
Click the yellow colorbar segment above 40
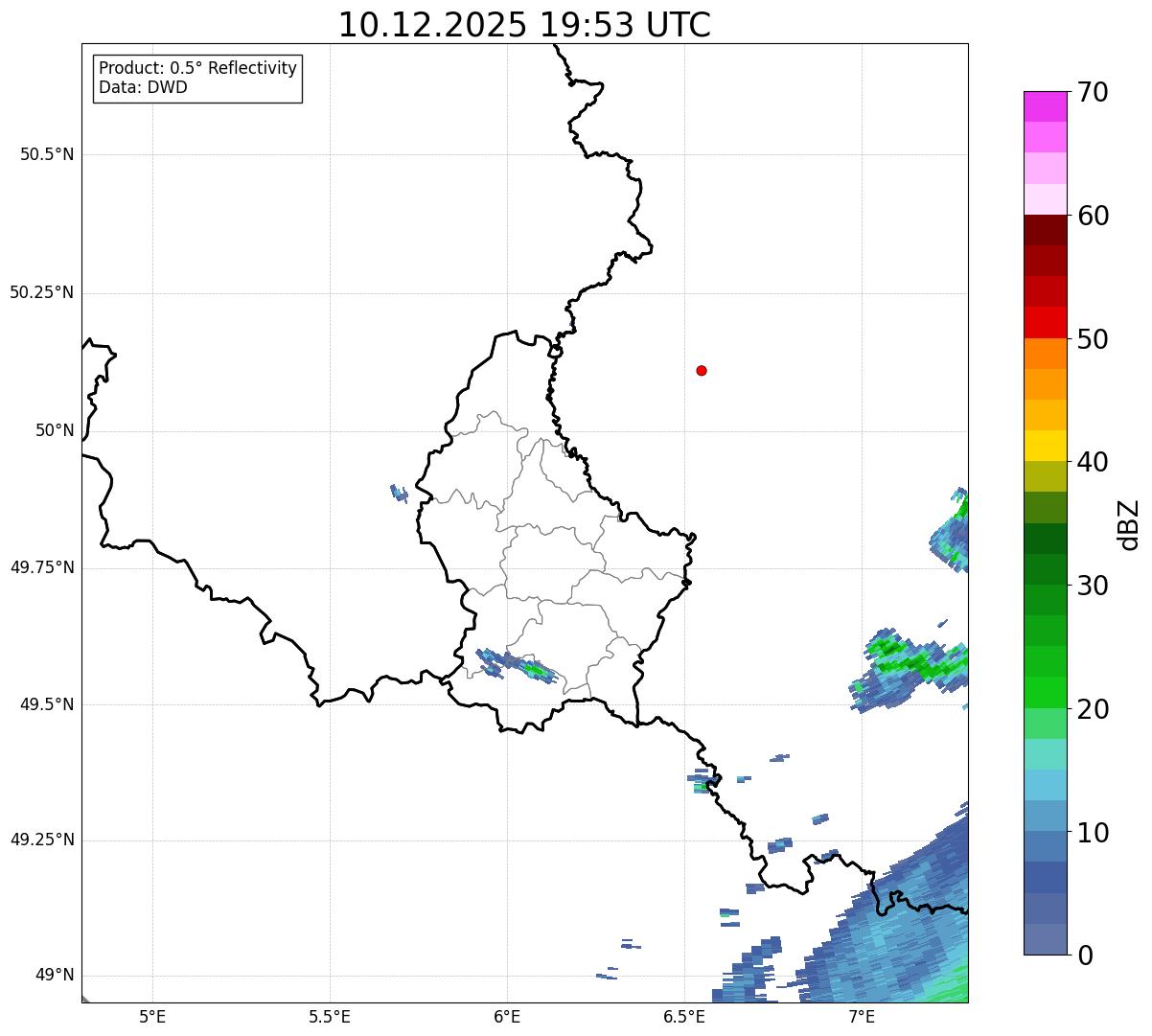1045,446
